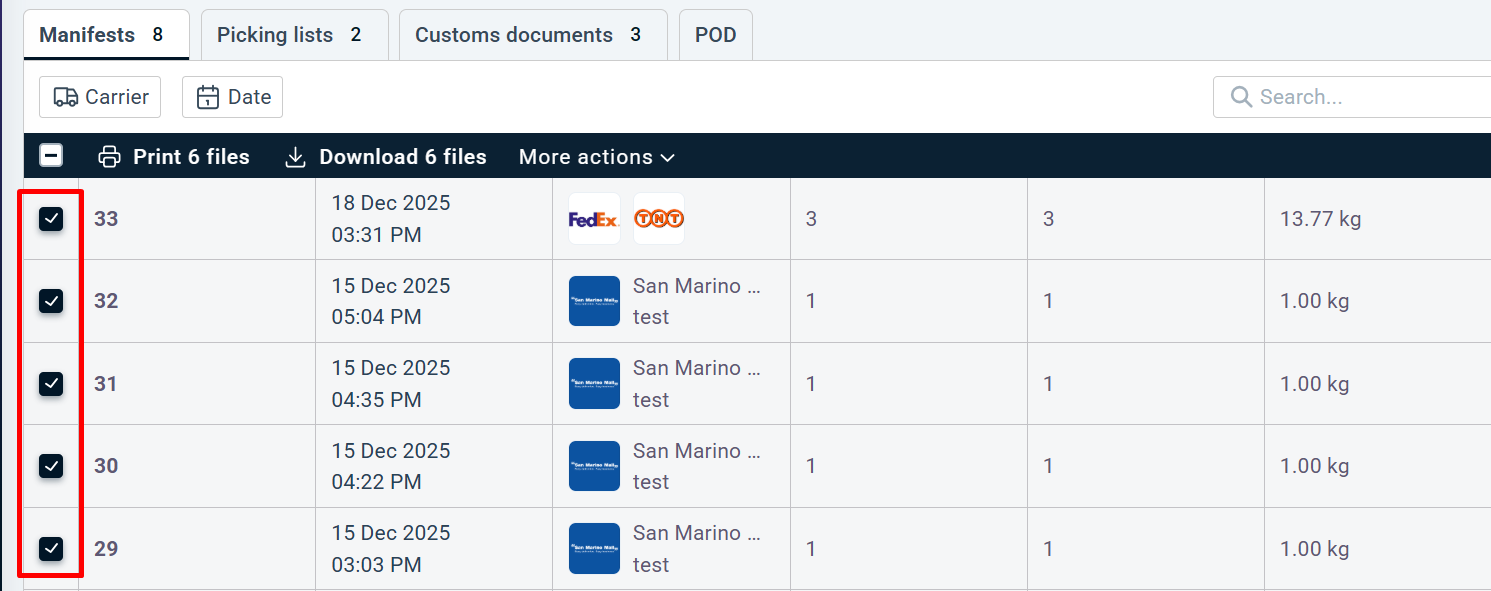The height and width of the screenshot is (591, 1491).
Task: Click the TNT carrier logo in manifest 33
Action: click(x=659, y=219)
